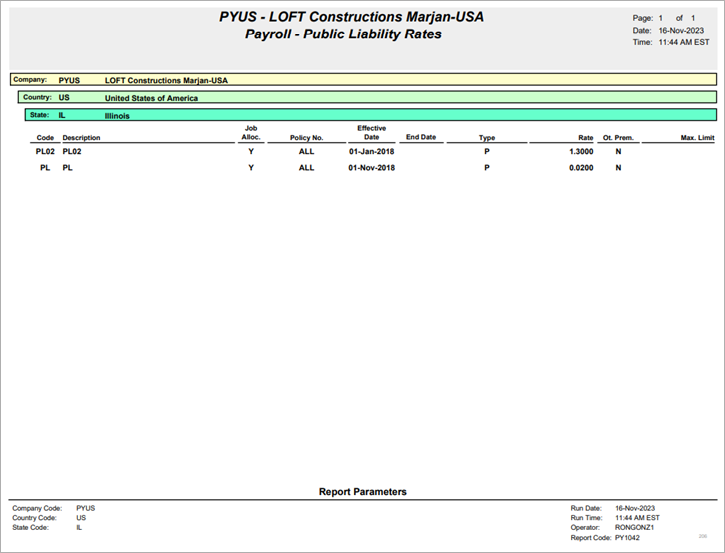725x553 pixels.
Task: Click the Company Code value 'PYUS' in footer
Action: click(x=86, y=508)
